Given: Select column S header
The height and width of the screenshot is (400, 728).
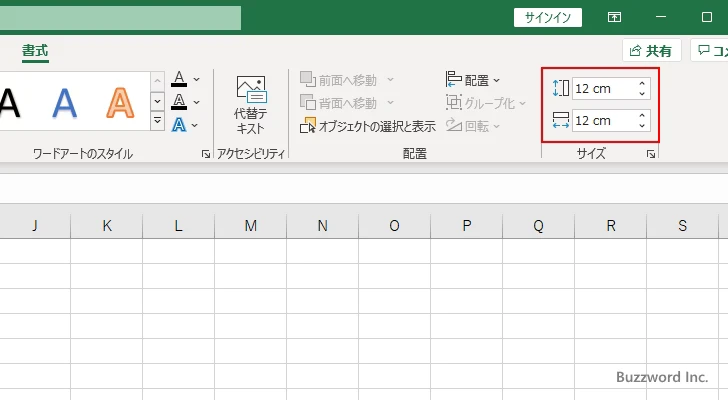Looking at the screenshot, I should (x=682, y=226).
